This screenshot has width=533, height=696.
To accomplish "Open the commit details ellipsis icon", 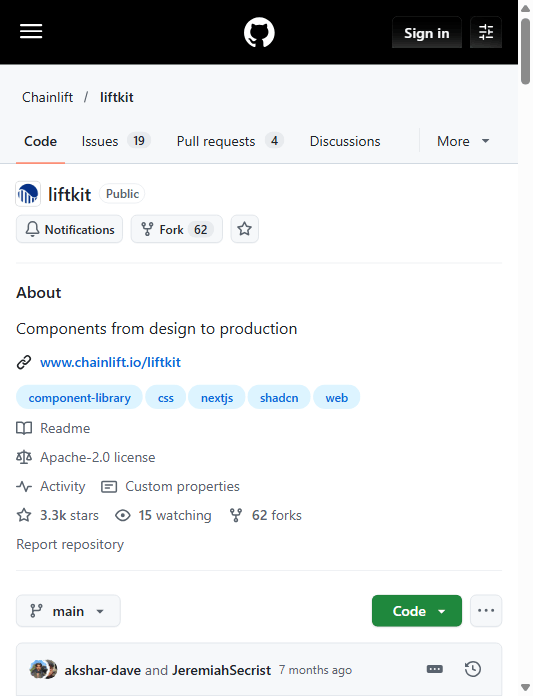I will pyautogui.click(x=434, y=669).
